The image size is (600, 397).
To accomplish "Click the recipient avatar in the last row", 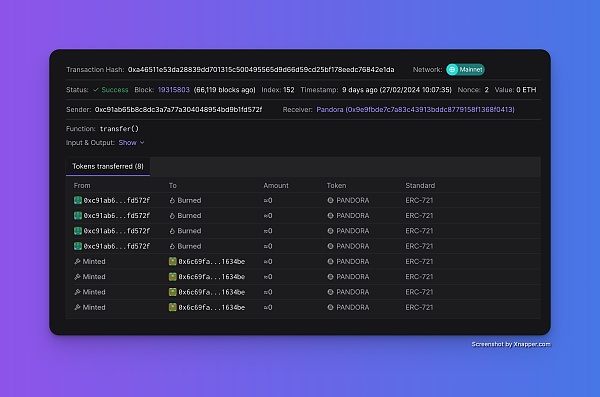I will click(173, 307).
